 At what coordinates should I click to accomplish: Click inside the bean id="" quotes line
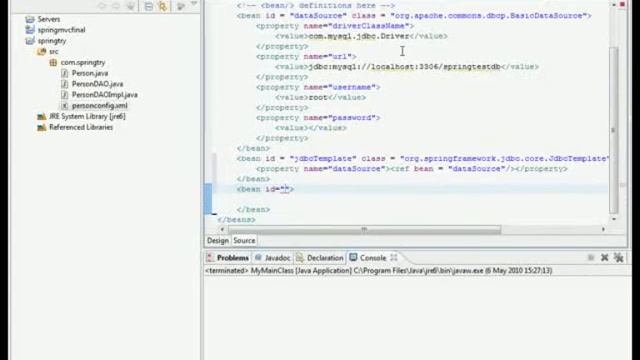[284, 189]
